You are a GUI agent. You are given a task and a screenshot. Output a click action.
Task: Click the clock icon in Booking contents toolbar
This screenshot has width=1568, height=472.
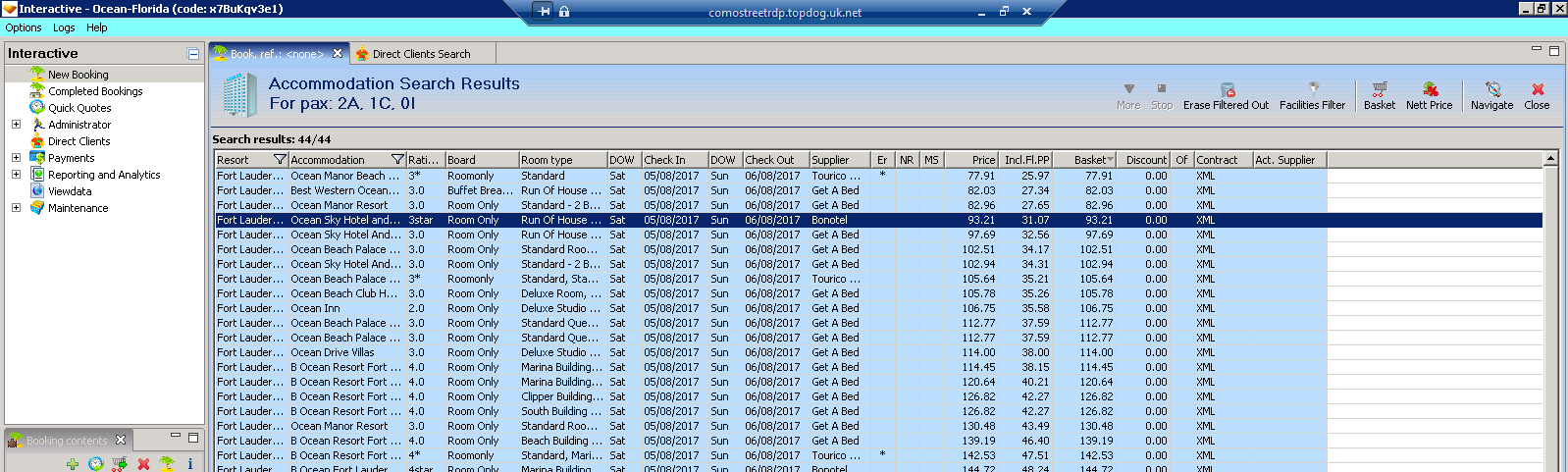(x=95, y=464)
